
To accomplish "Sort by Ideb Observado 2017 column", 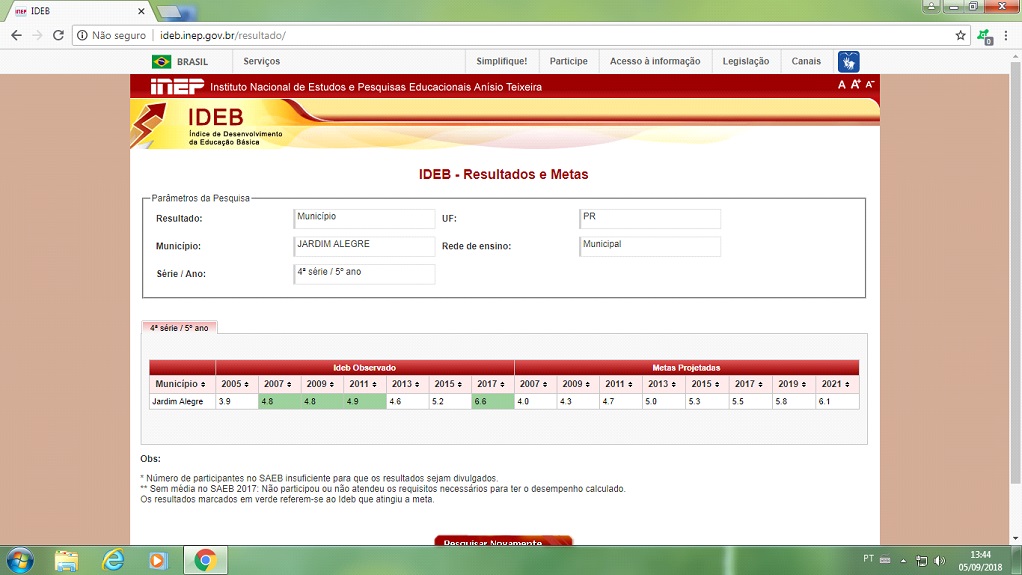I will (492, 384).
